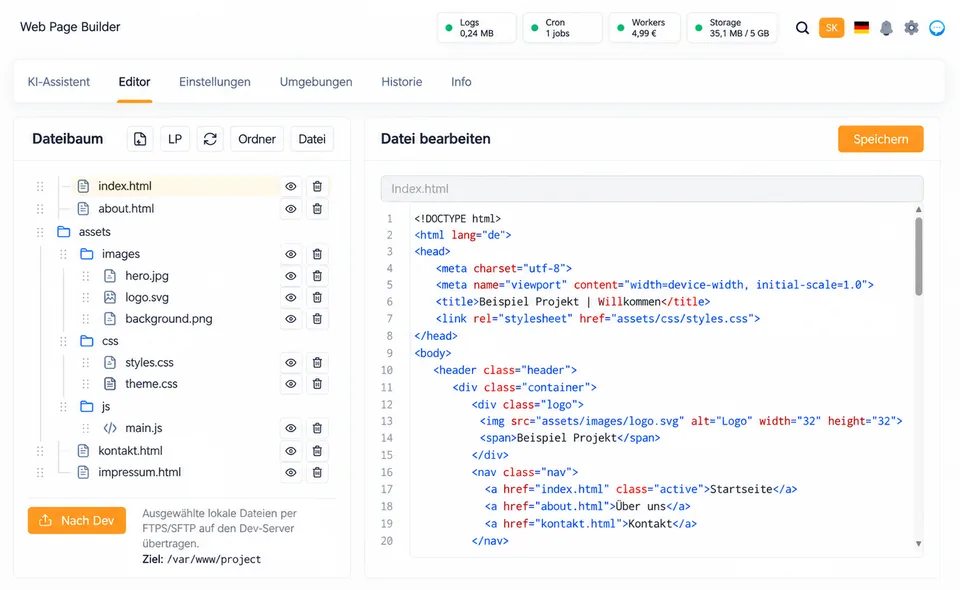This screenshot has width=960, height=590.
Task: Open the Historie tab
Action: pos(402,82)
